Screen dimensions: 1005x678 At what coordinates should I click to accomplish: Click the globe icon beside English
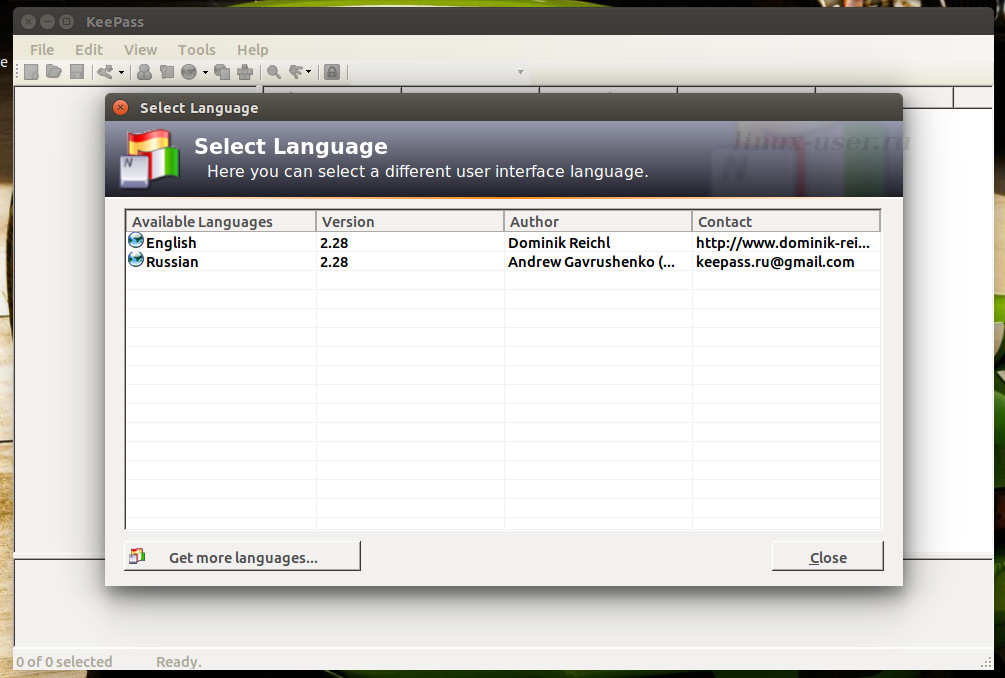click(x=136, y=241)
